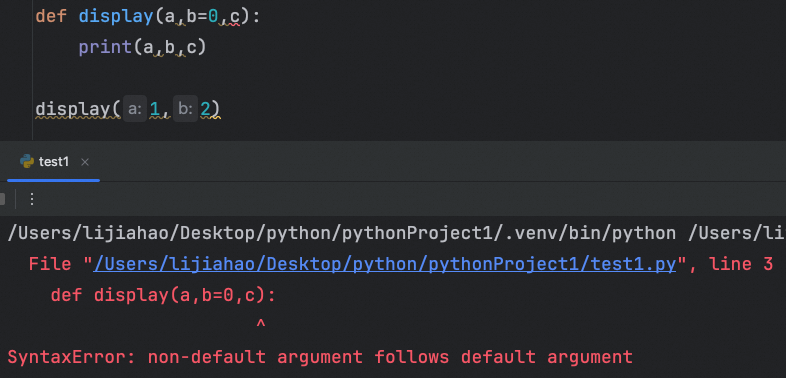
Task: Click the Python icon on test1 tab
Action: 27,161
